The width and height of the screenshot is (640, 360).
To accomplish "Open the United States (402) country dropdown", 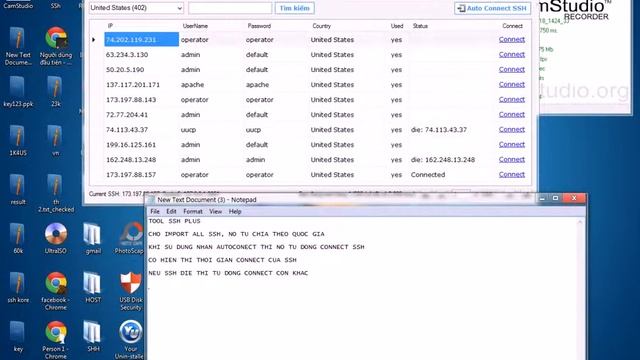I will pos(136,8).
